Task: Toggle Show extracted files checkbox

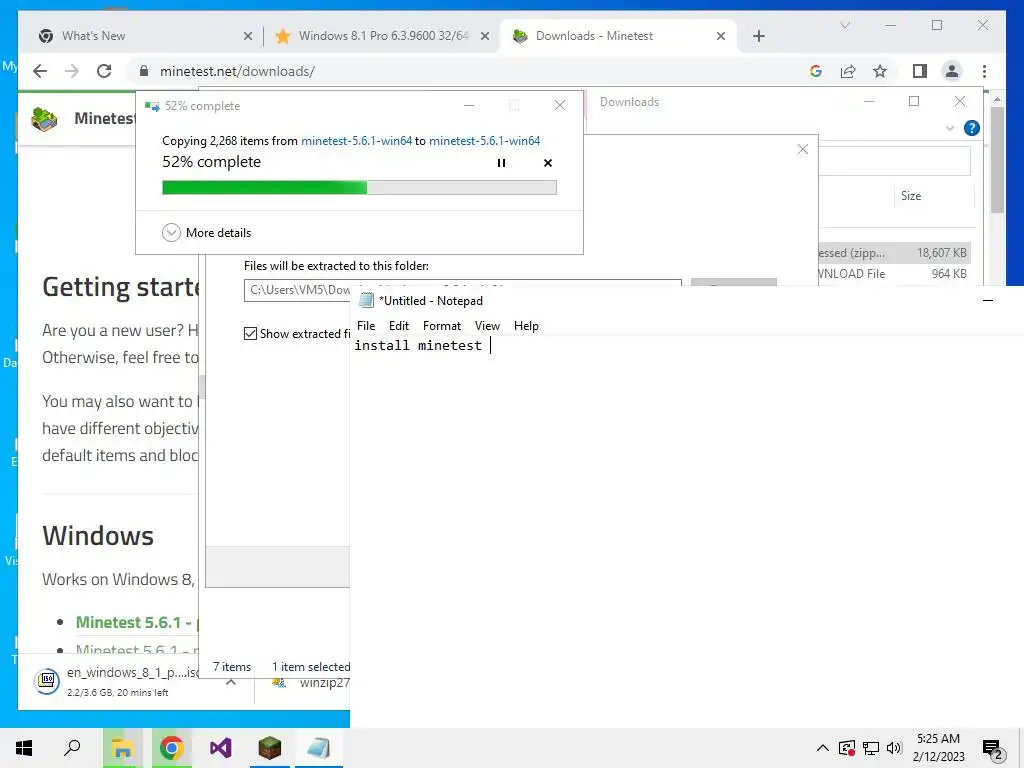Action: click(250, 334)
